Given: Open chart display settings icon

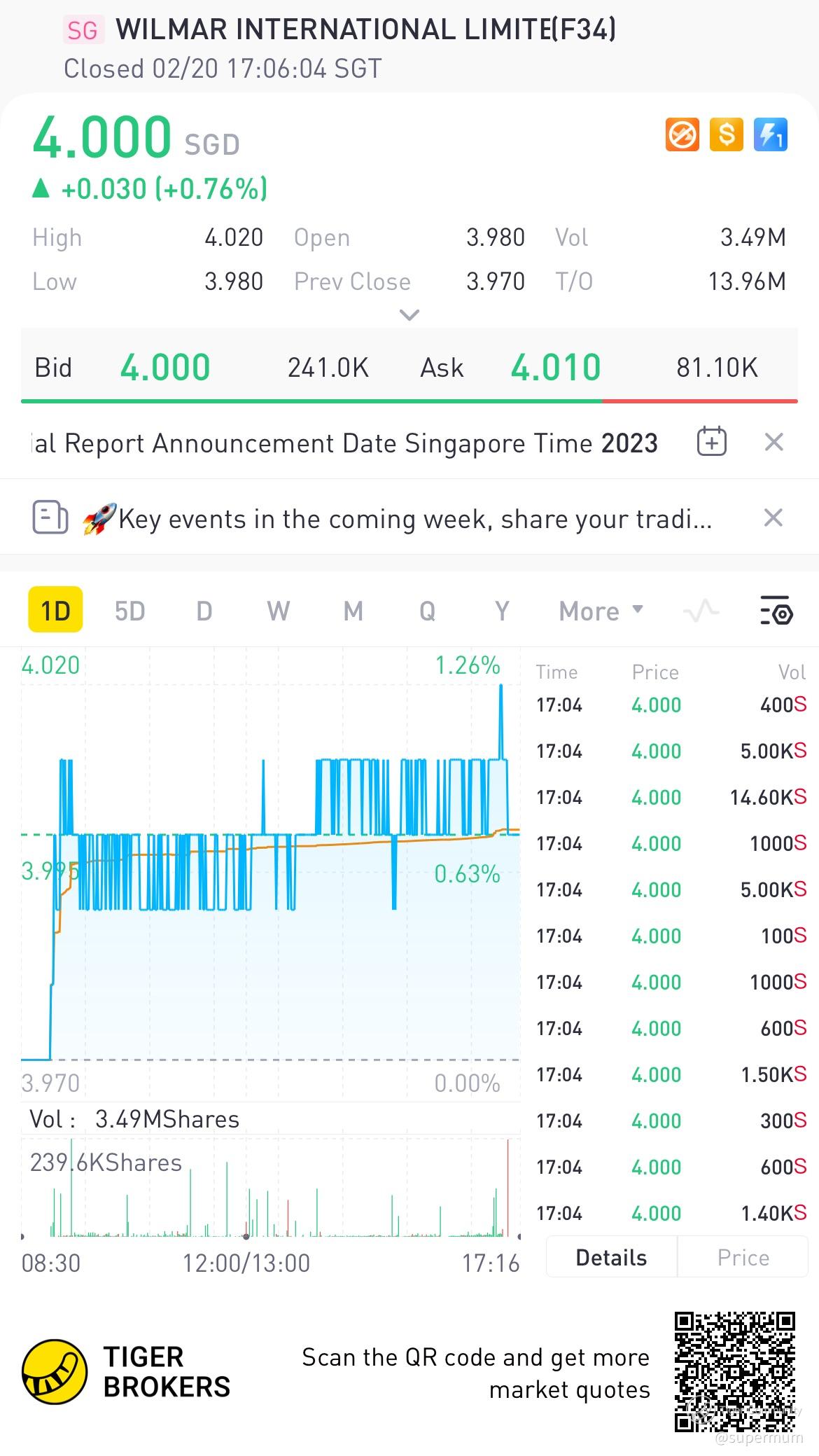Looking at the screenshot, I should [776, 611].
